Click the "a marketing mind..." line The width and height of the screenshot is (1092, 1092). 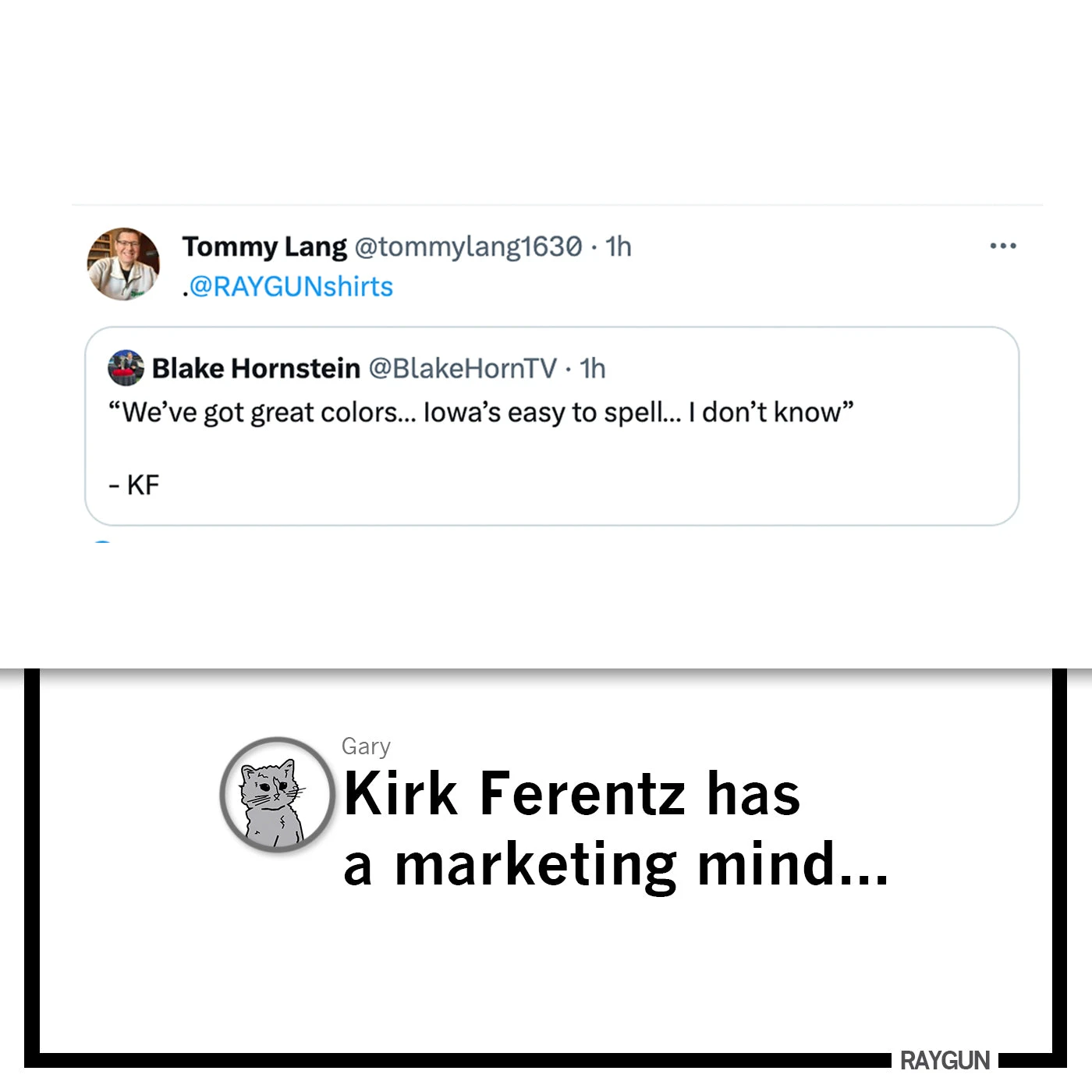tap(616, 864)
